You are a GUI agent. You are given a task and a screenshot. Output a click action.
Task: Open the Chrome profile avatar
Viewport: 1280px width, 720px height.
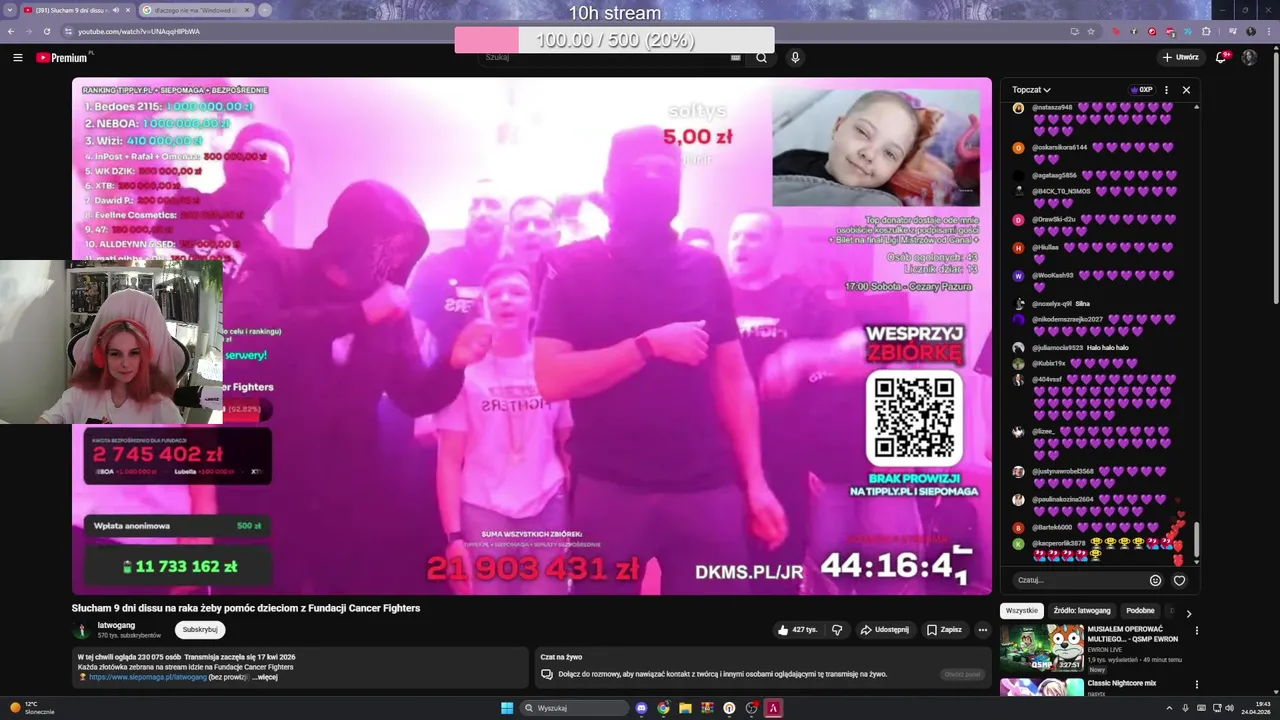pos(1251,31)
